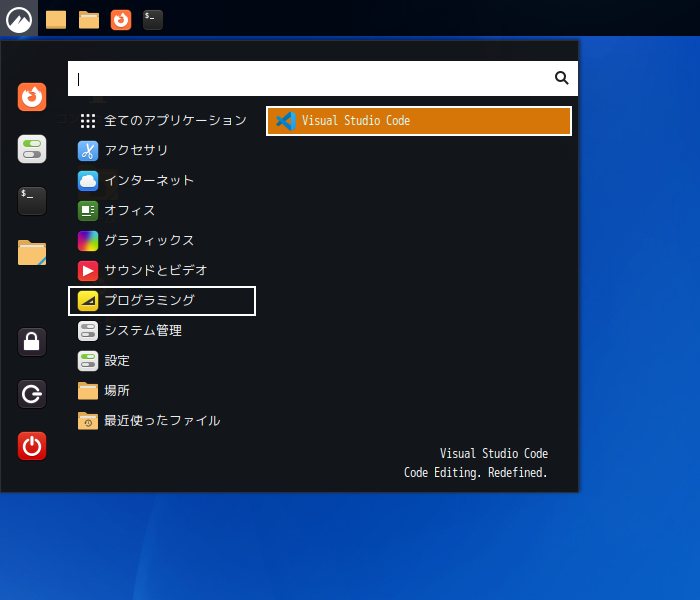Click the first tan folder icon in the top panel

point(56,20)
